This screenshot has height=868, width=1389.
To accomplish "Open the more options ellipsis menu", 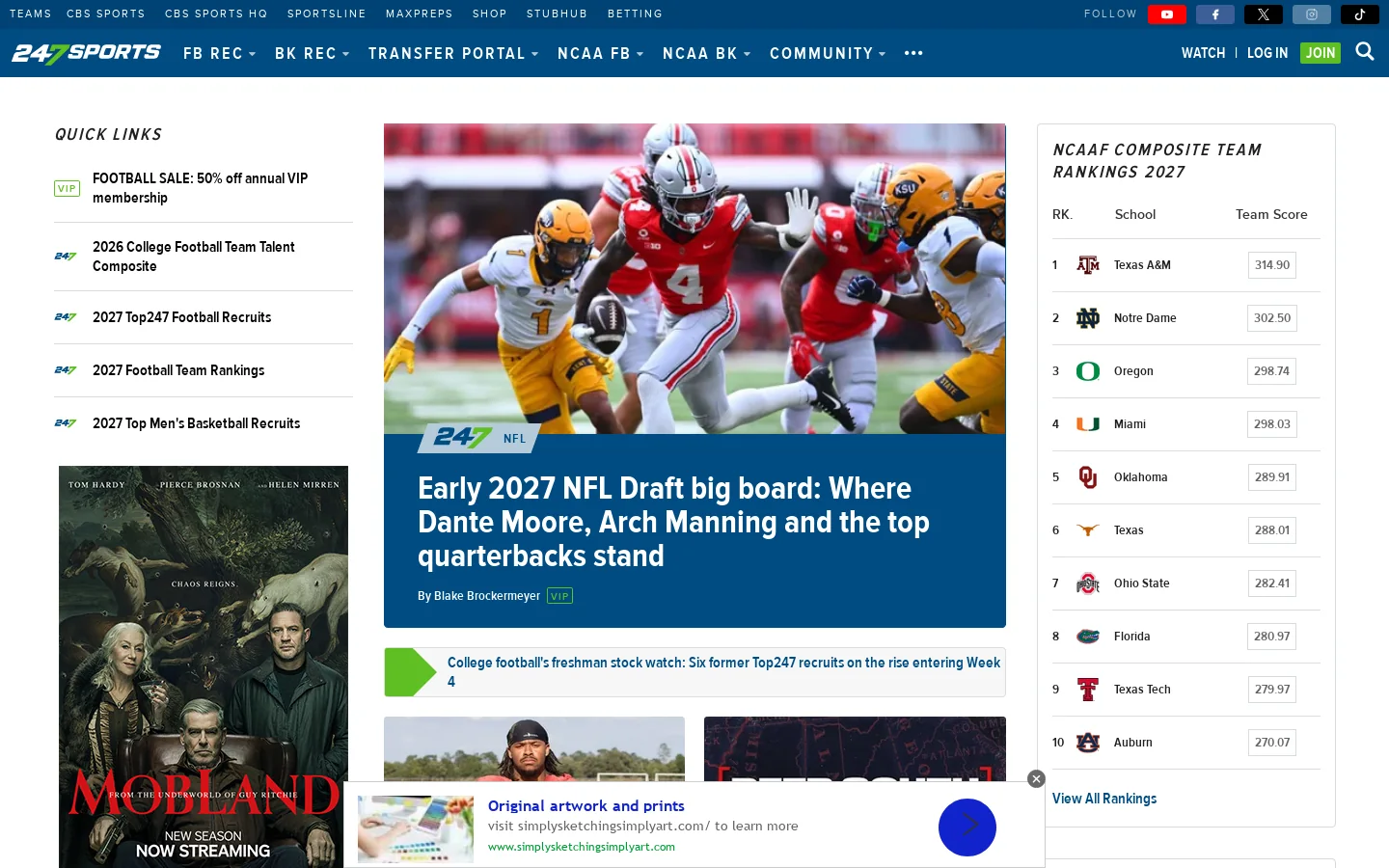I will 913,53.
